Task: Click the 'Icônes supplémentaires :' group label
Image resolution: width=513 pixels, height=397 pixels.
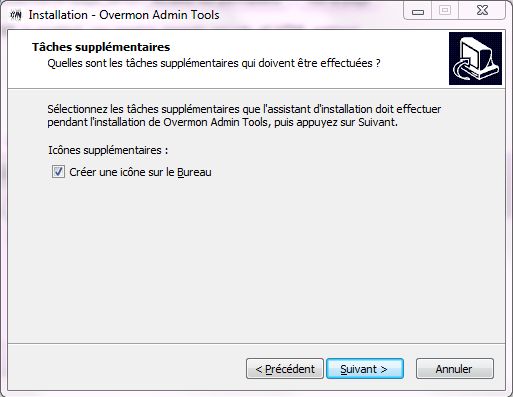Action: (108, 150)
